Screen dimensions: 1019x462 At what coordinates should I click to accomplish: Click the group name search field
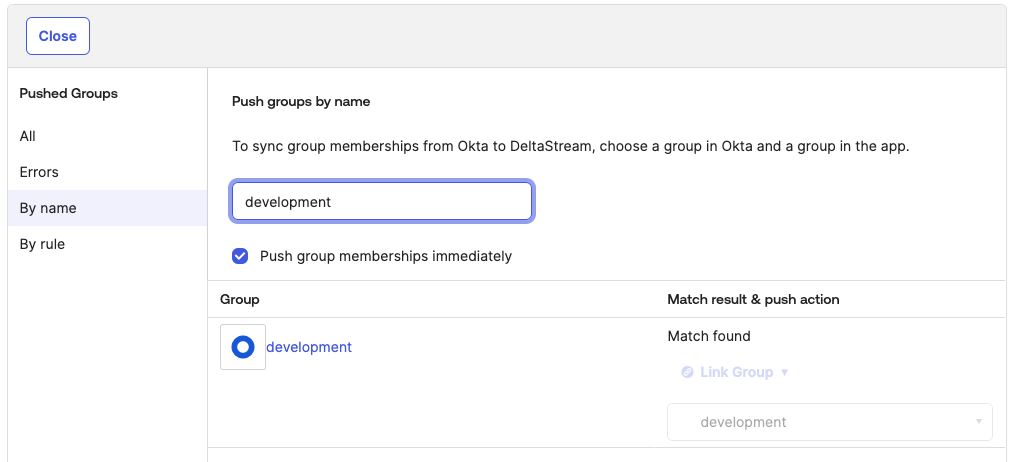point(381,202)
